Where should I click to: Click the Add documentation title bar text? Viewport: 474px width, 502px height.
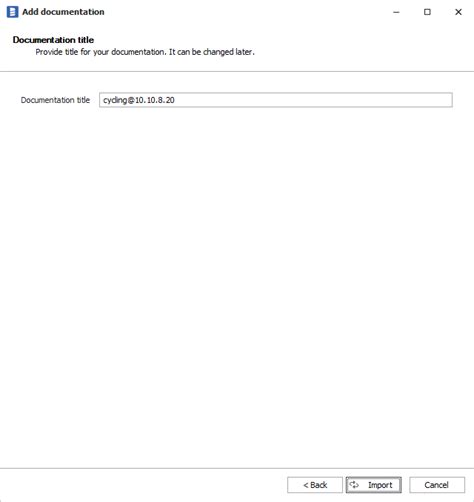pyautogui.click(x=63, y=12)
